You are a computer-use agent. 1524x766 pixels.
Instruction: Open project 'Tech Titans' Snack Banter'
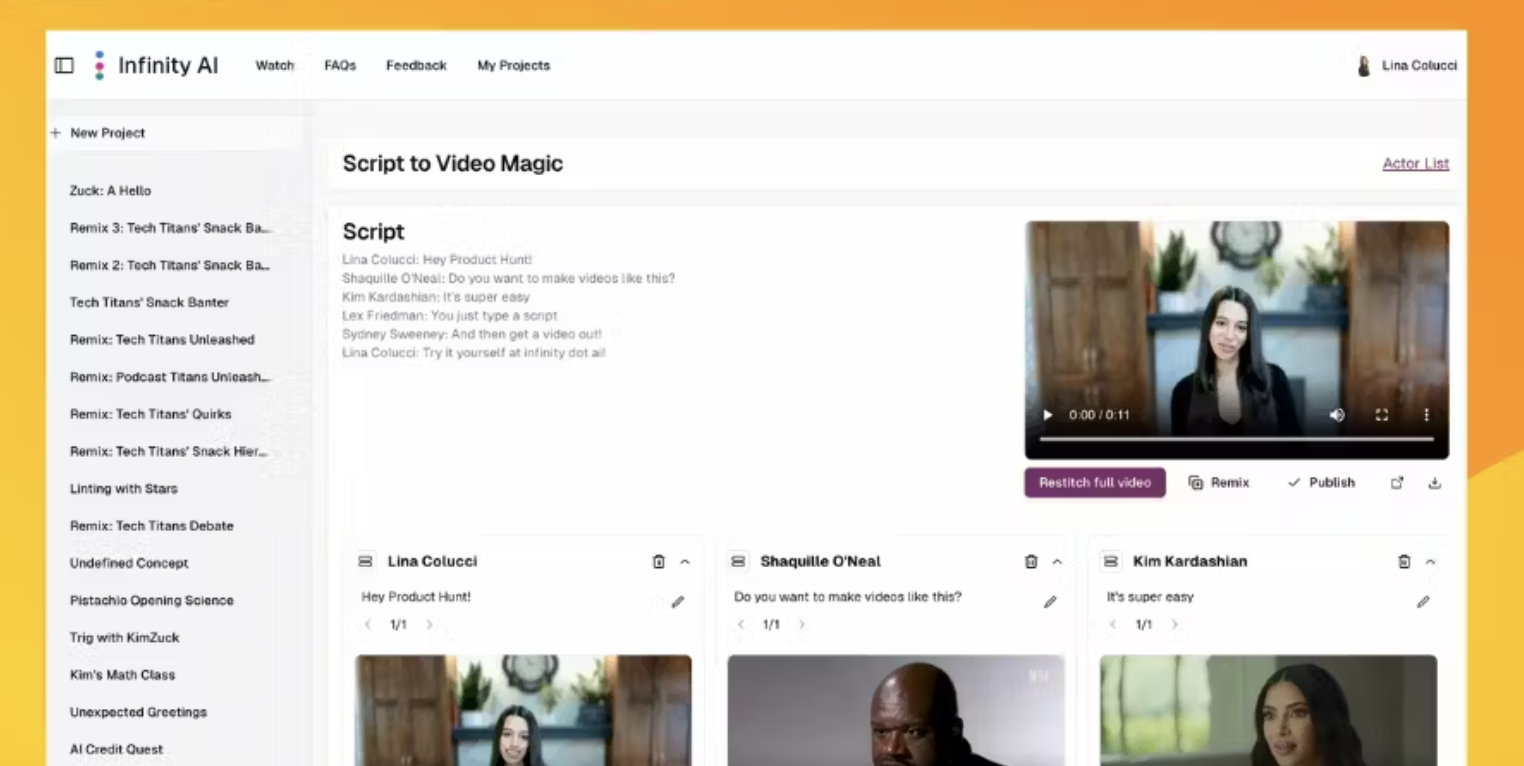(x=149, y=302)
